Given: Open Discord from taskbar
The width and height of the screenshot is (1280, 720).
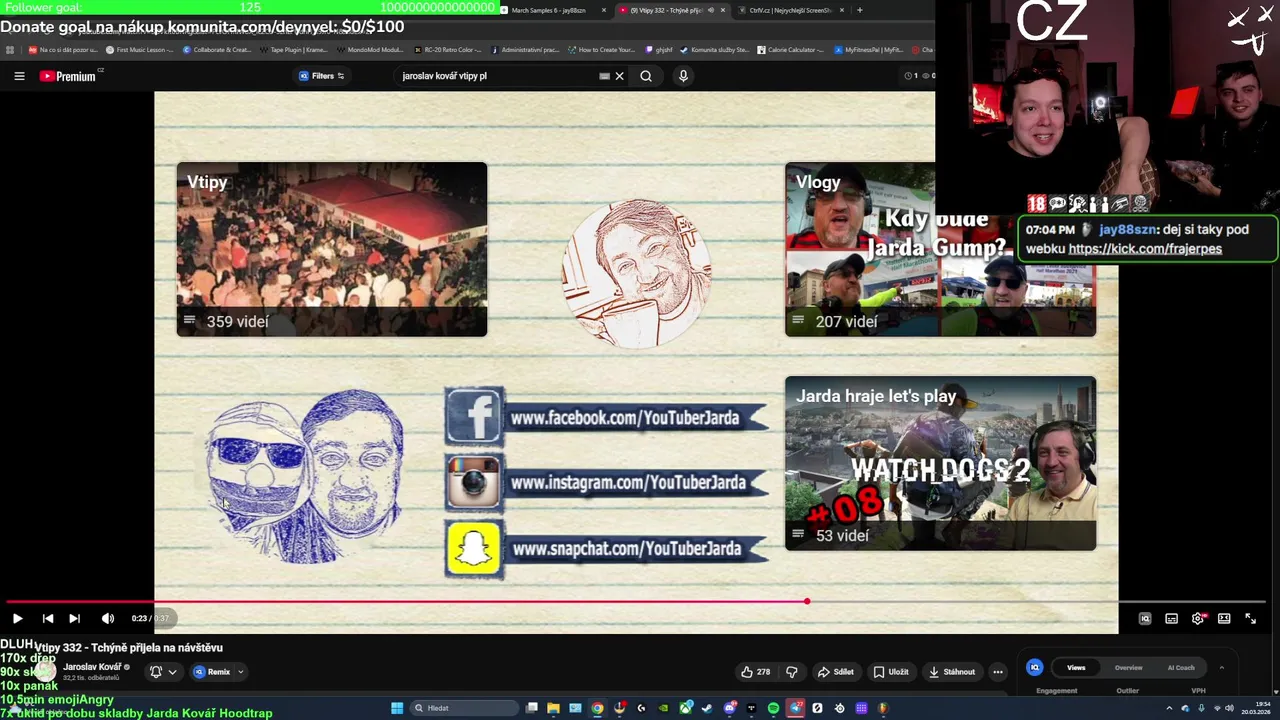Looking at the screenshot, I should 729,708.
